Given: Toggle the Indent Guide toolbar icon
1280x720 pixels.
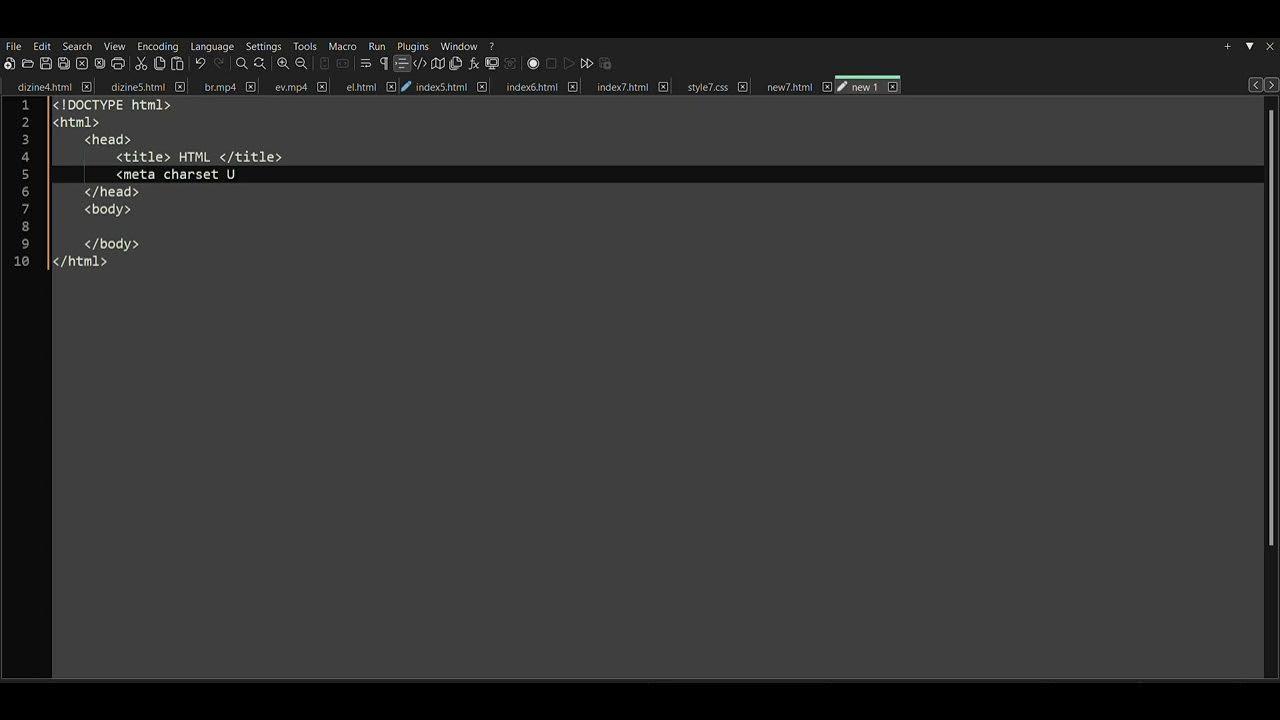Looking at the screenshot, I should click(x=402, y=63).
